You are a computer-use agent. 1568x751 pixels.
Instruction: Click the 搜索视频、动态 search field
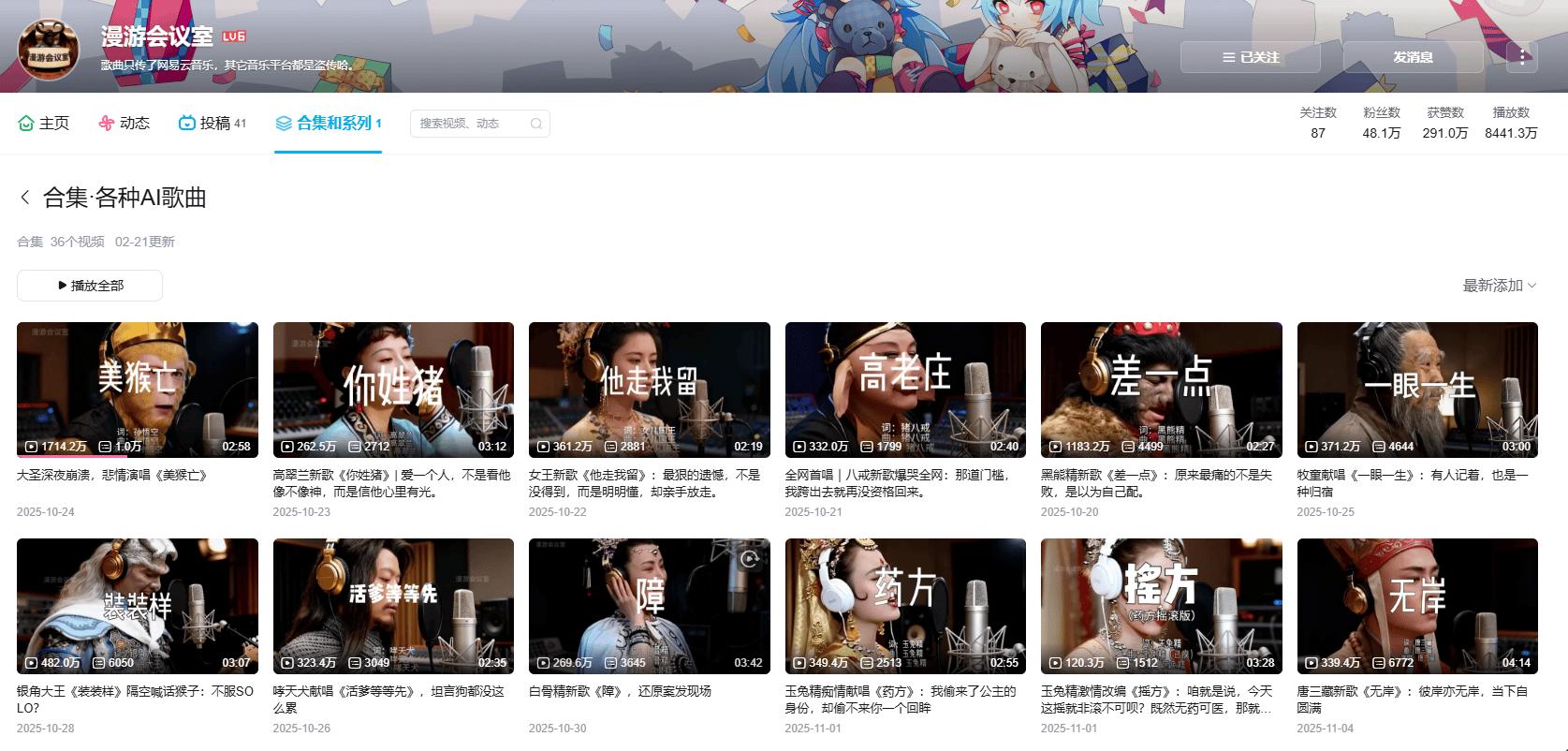click(468, 124)
